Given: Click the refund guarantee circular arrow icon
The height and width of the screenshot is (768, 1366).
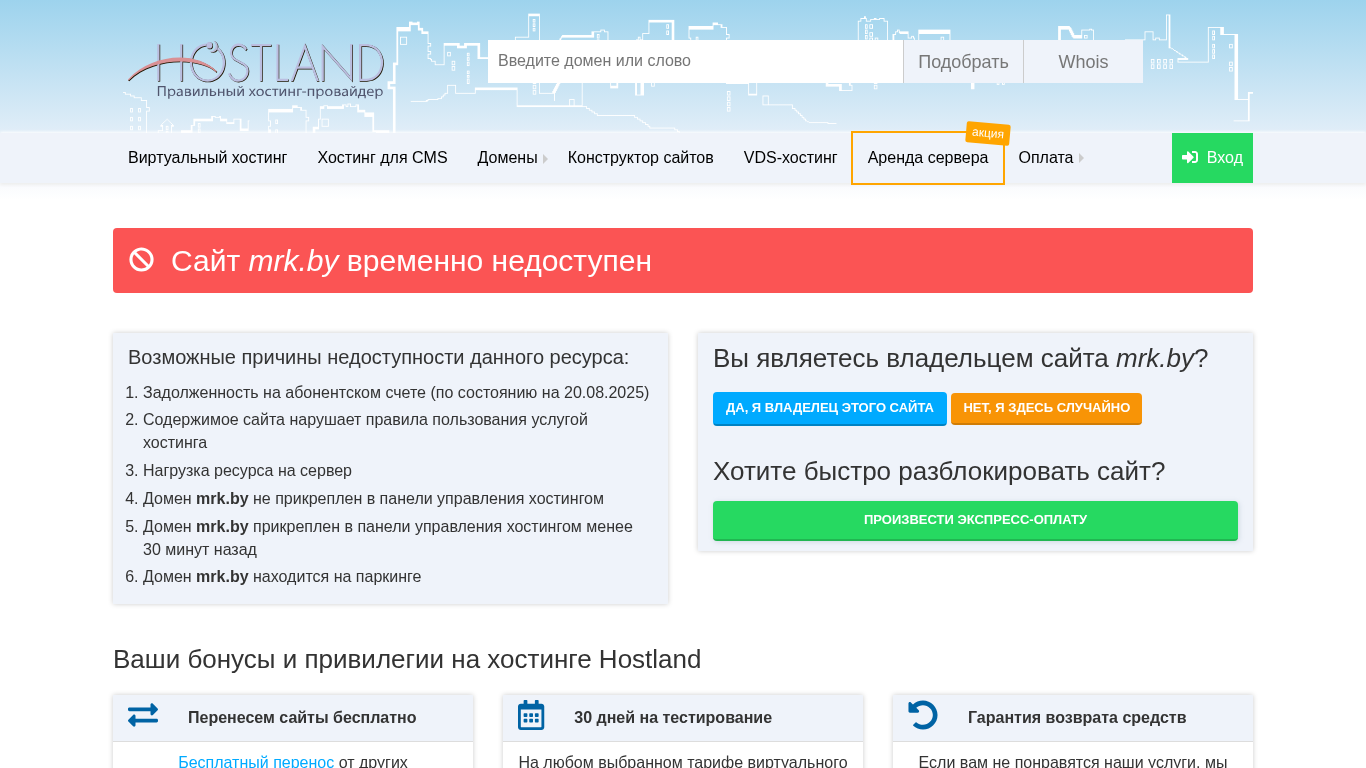Looking at the screenshot, I should (923, 715).
